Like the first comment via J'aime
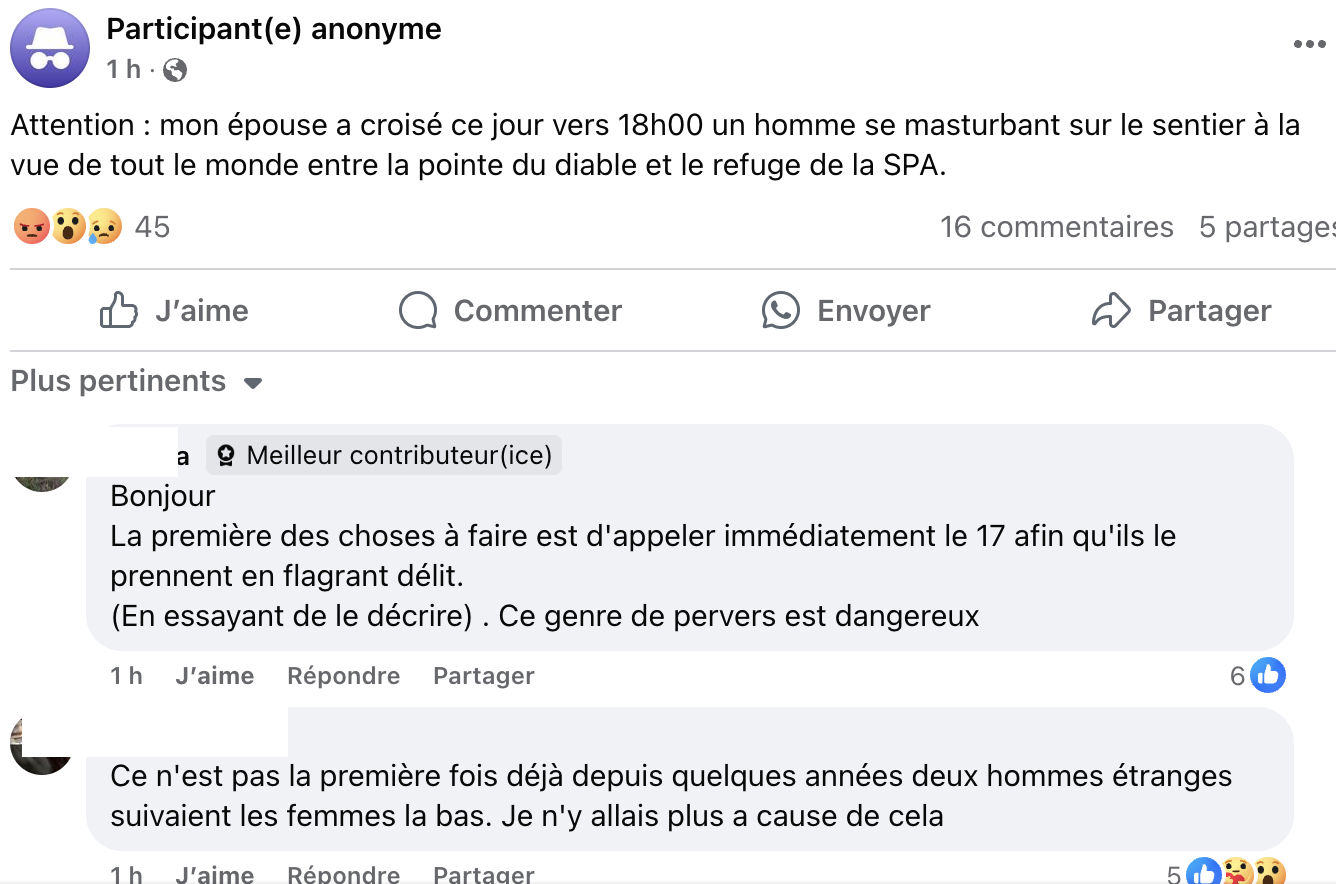This screenshot has width=1336, height=884. pos(214,676)
